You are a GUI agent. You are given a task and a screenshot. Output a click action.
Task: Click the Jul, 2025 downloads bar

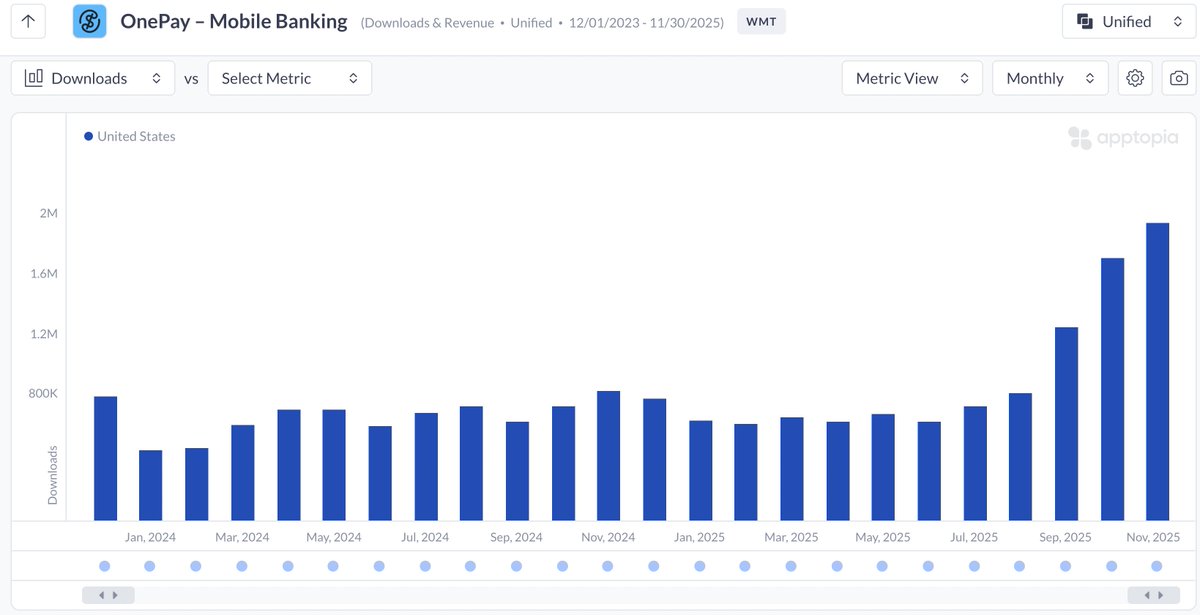[975, 463]
